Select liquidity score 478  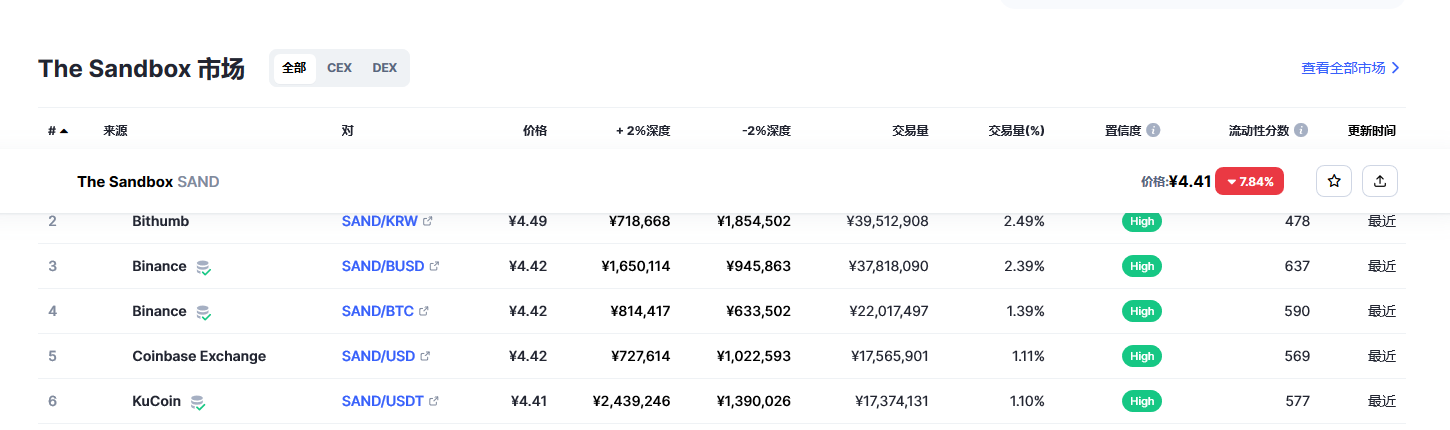(1297, 221)
